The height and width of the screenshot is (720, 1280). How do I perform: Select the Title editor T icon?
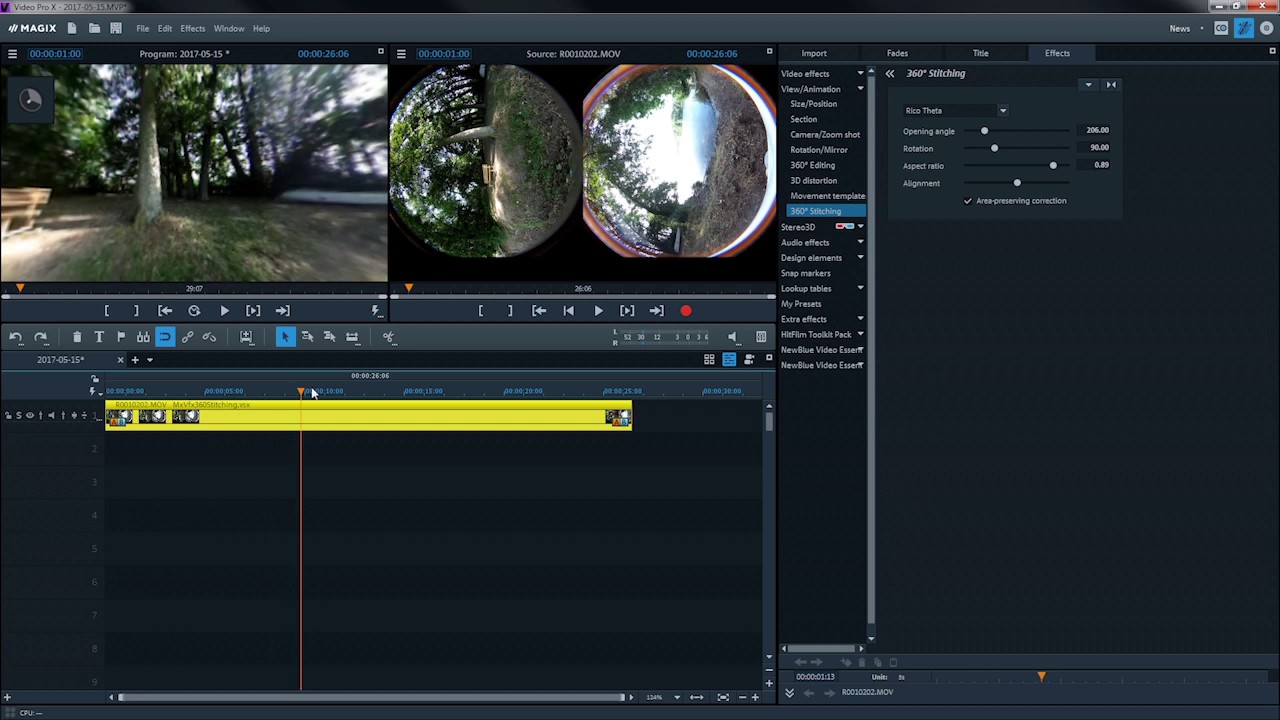99,337
